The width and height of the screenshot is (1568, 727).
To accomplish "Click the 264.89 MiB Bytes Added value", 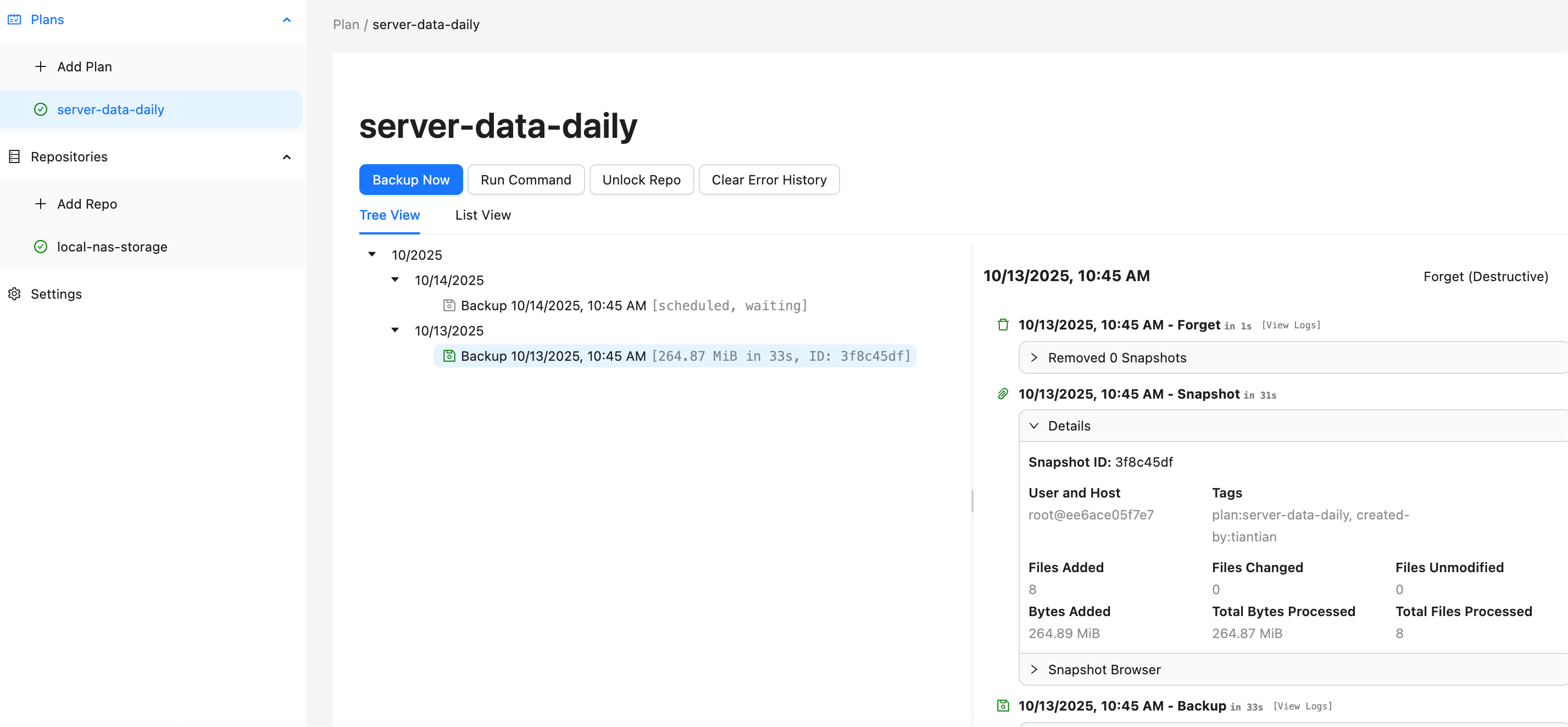I will click(1064, 633).
